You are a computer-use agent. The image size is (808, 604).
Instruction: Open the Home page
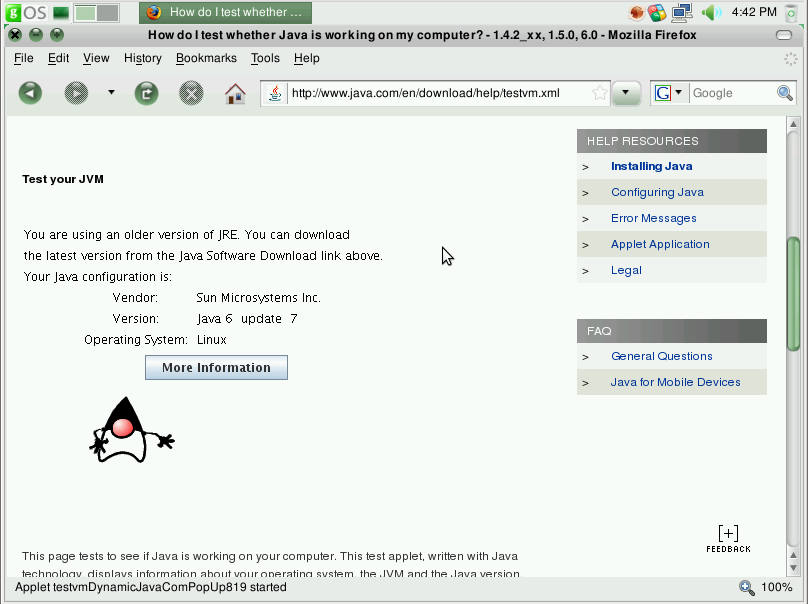[x=235, y=93]
